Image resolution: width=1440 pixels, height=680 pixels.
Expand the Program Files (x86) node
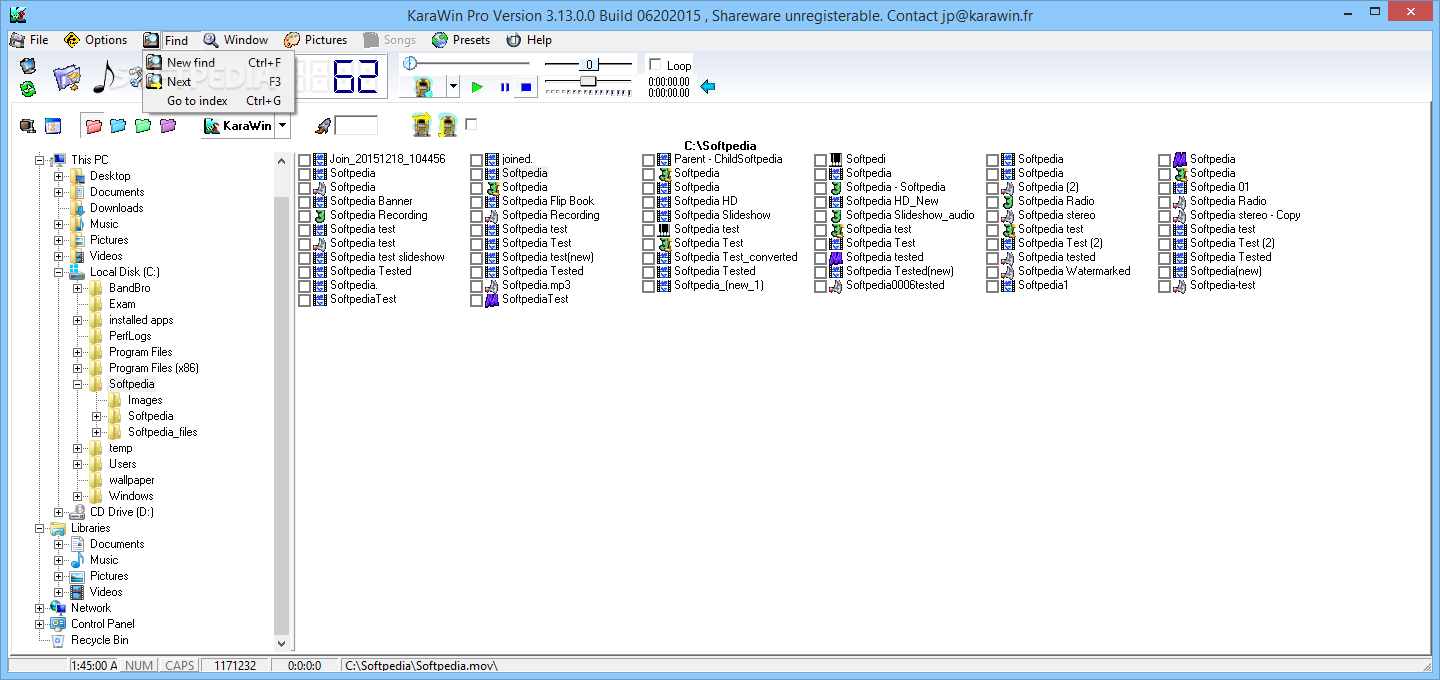click(78, 368)
